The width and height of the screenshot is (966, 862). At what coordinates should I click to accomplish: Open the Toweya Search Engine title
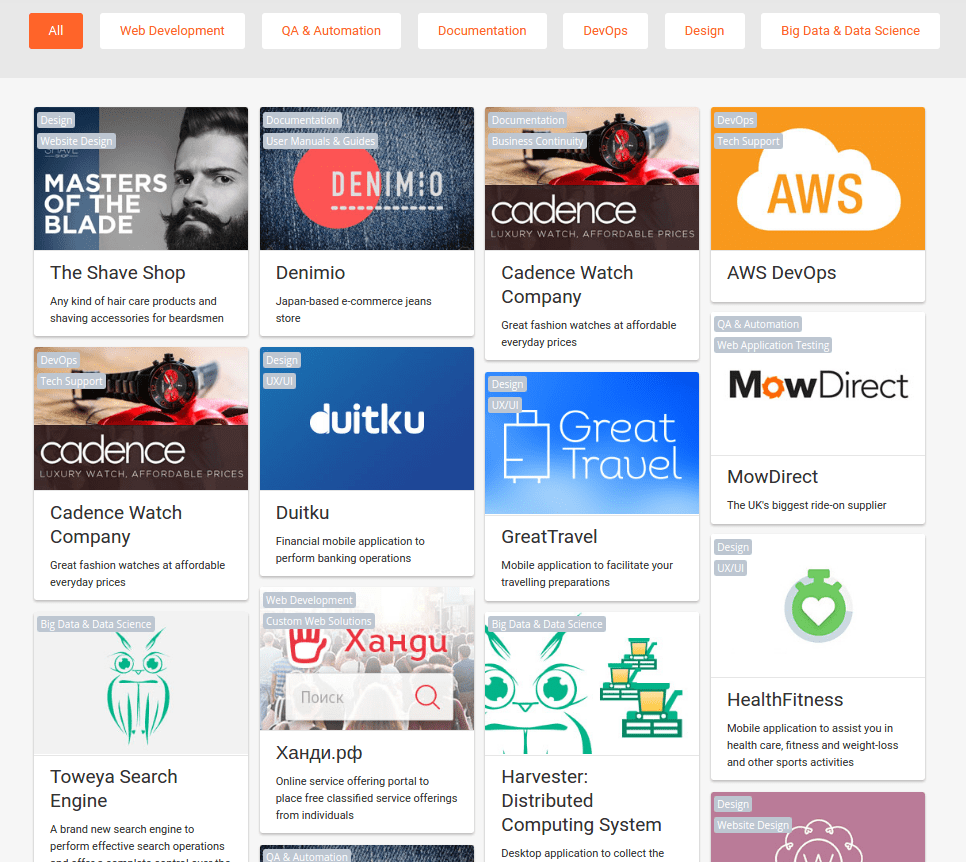(113, 789)
